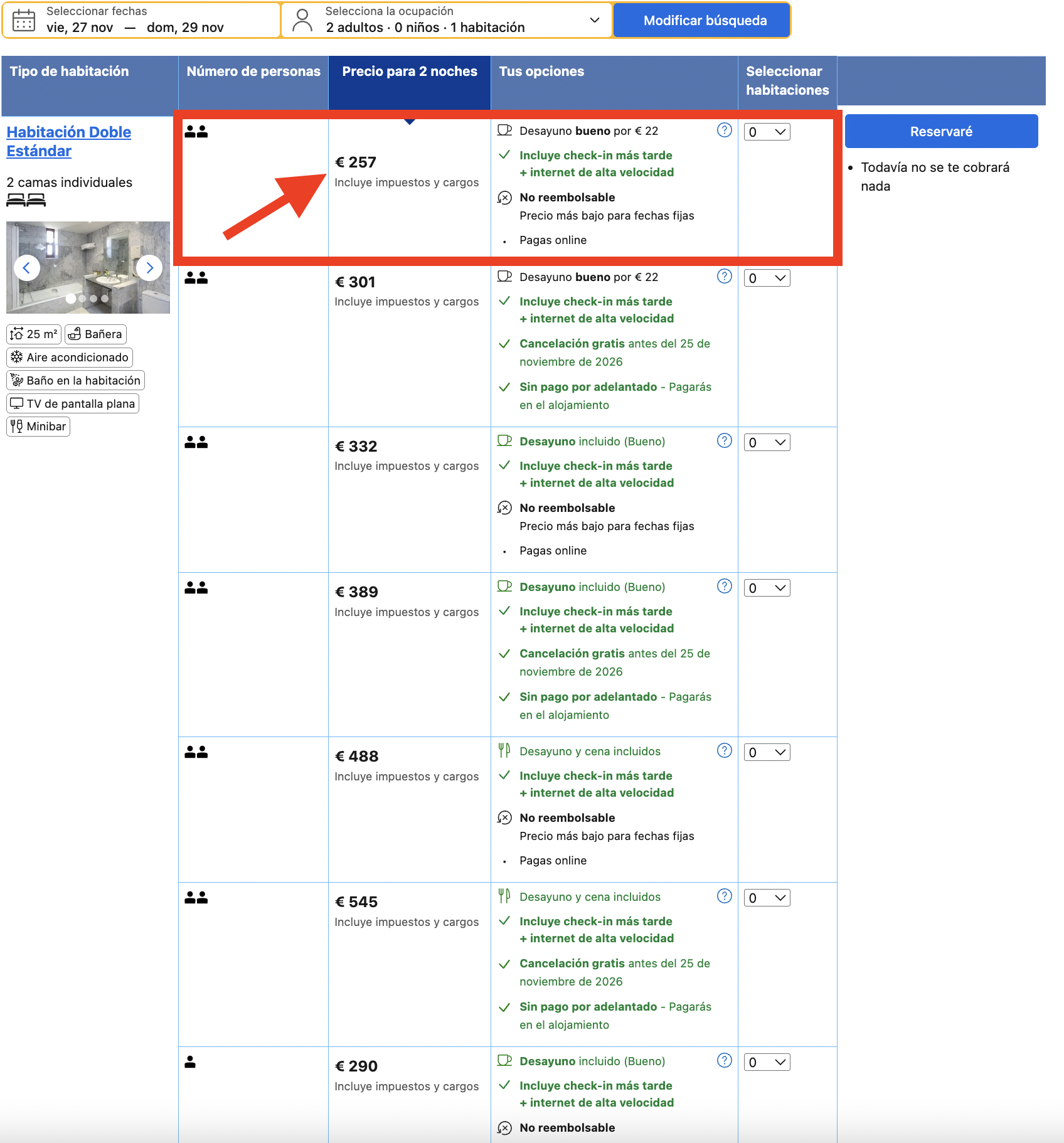Open help icon for the € 290 option
This screenshot has height=1143, width=1064.
(724, 1060)
